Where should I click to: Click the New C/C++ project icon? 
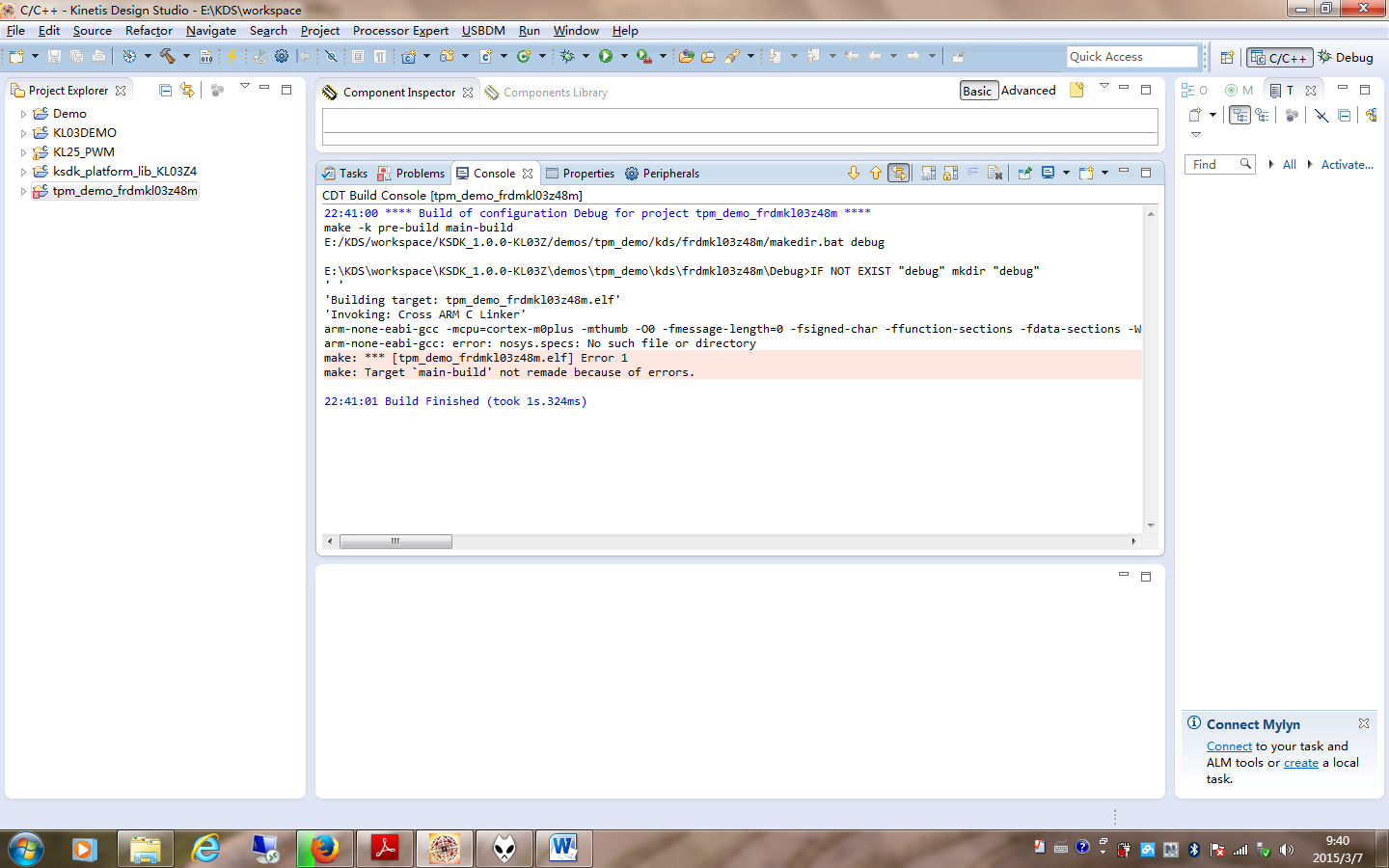click(408, 57)
